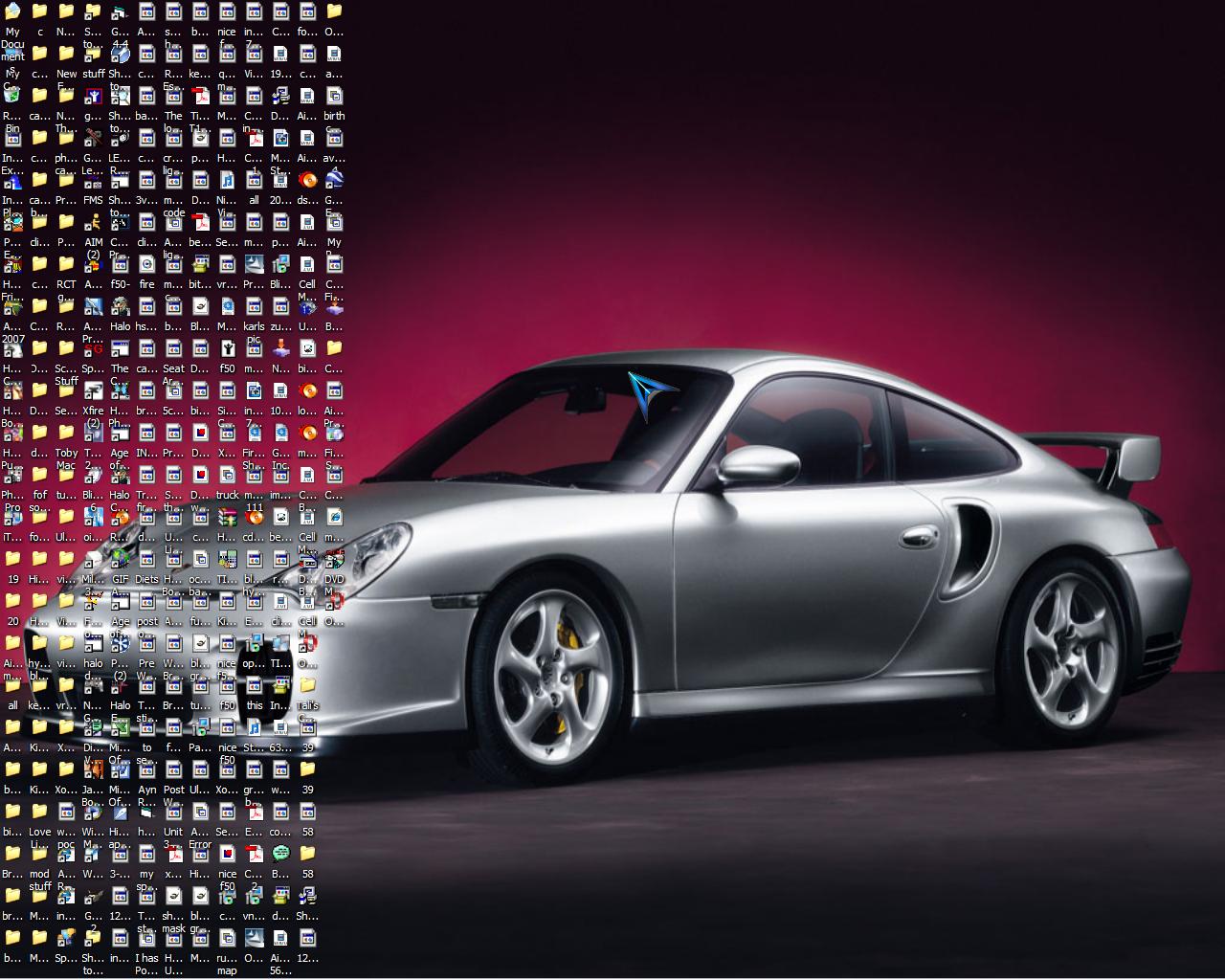
Task: Click the file labeled birth
Action: coord(334,97)
